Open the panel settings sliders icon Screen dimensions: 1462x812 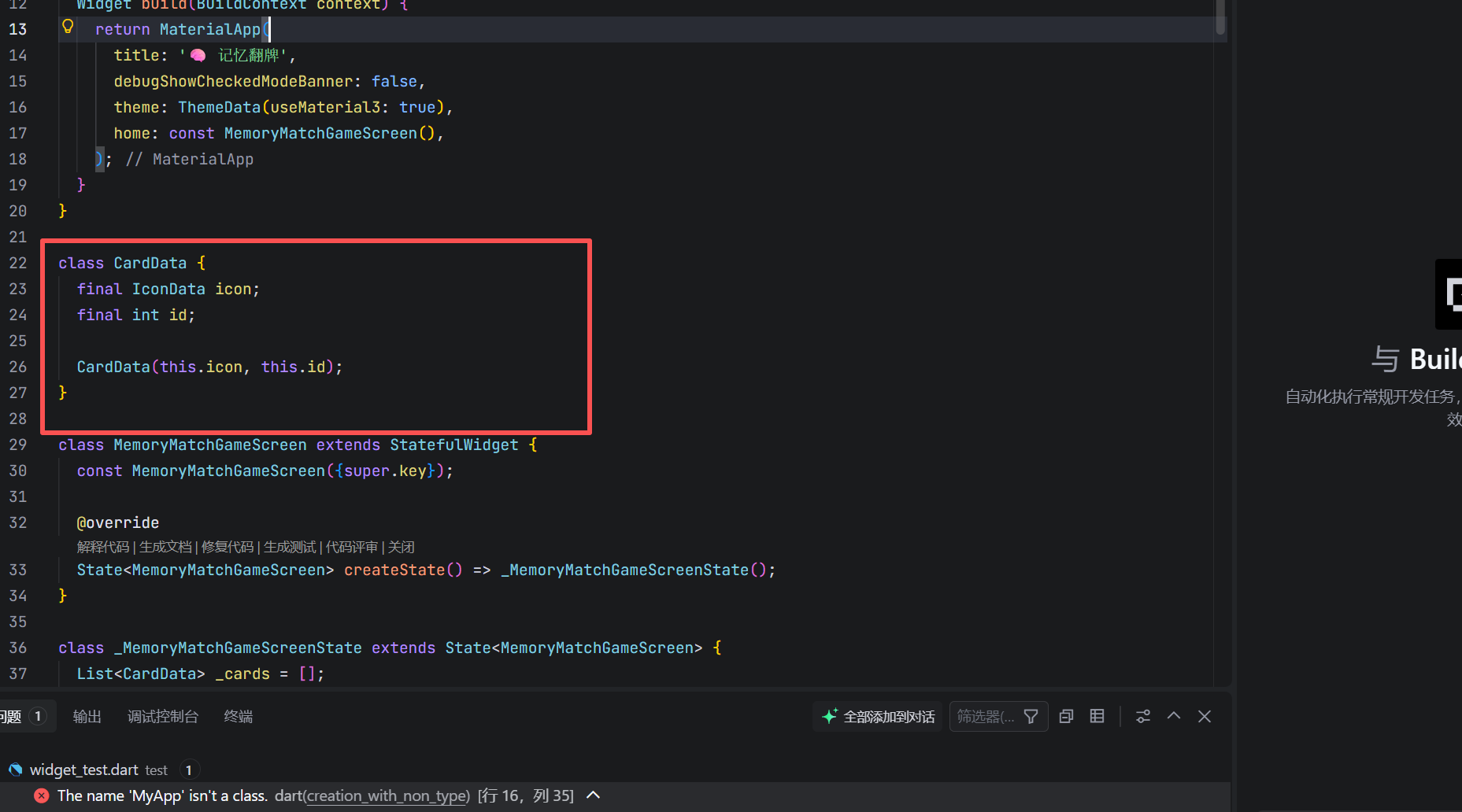pyautogui.click(x=1143, y=716)
